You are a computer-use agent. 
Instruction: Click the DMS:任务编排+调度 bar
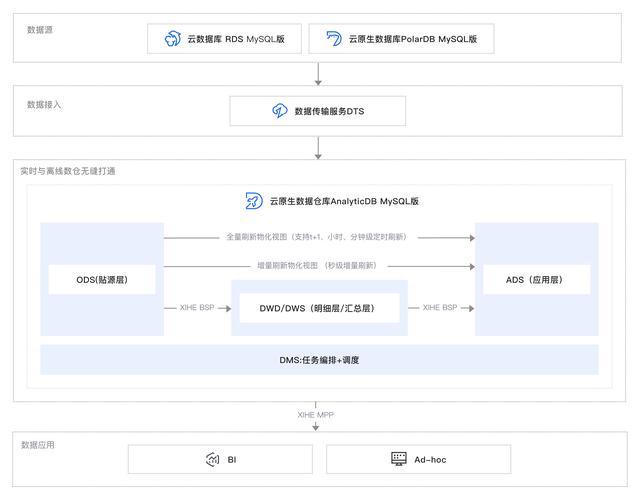coord(320,360)
